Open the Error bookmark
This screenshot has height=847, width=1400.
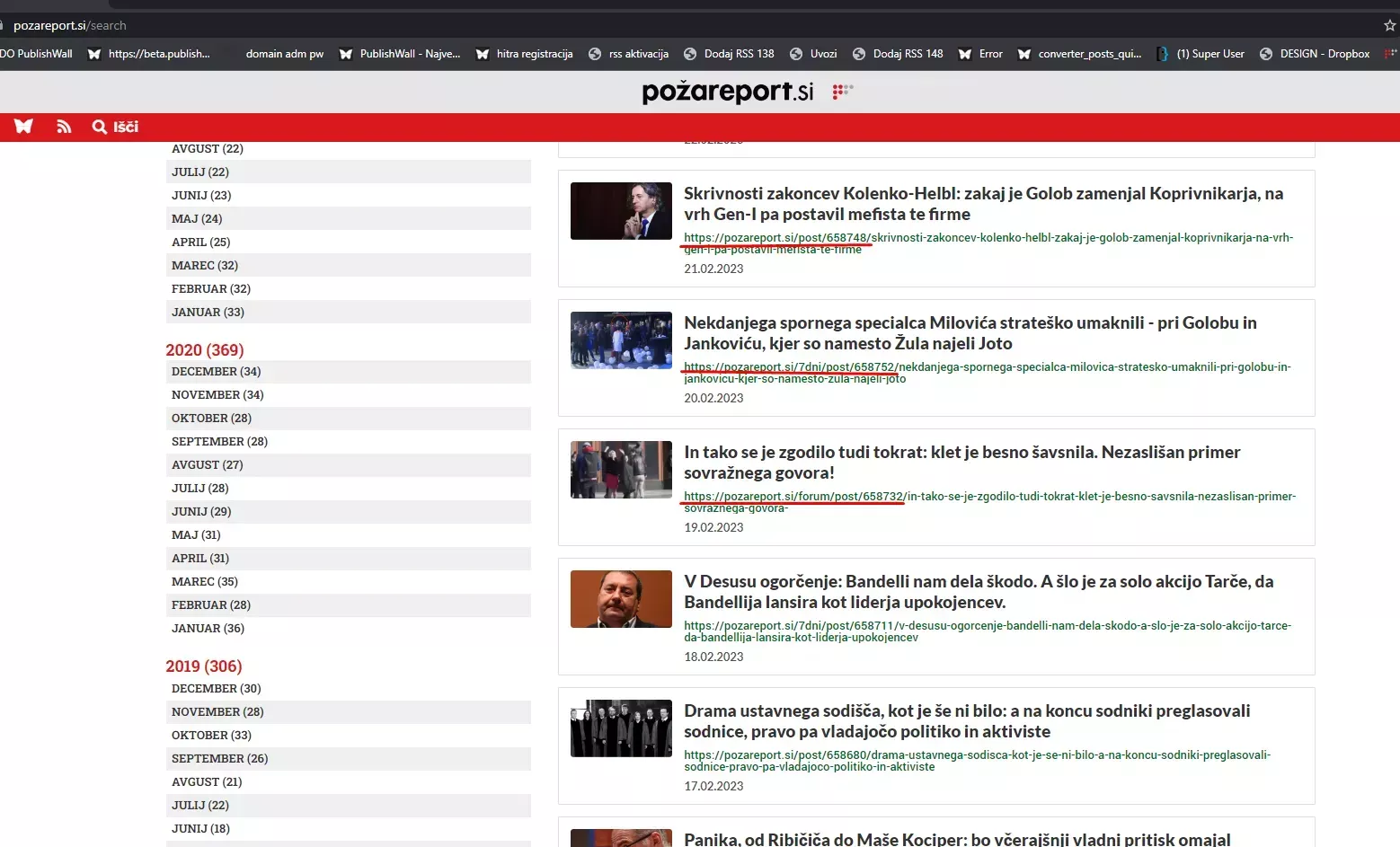pos(980,54)
